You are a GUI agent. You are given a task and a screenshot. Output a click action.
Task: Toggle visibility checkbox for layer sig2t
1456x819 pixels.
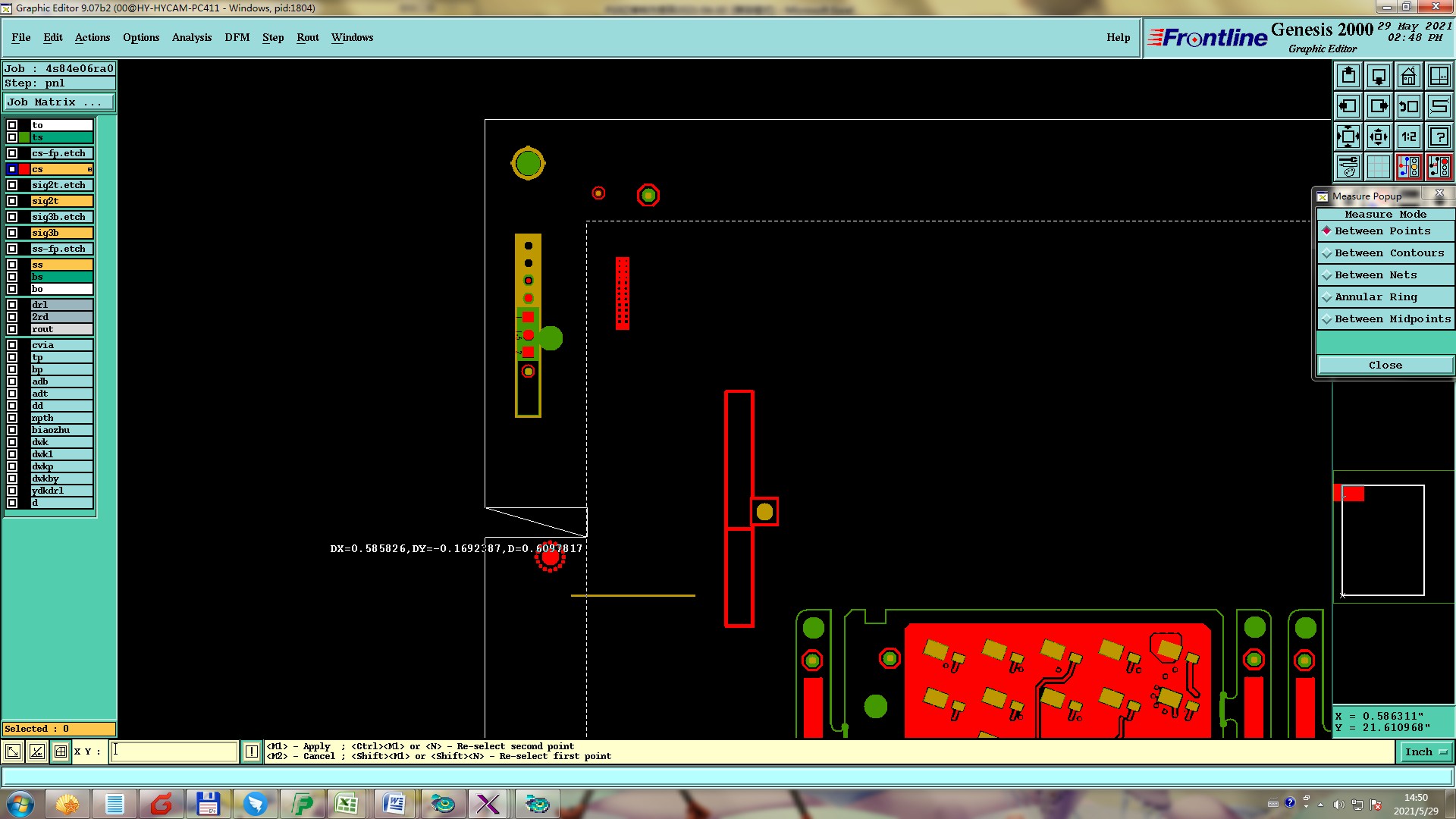[x=12, y=201]
